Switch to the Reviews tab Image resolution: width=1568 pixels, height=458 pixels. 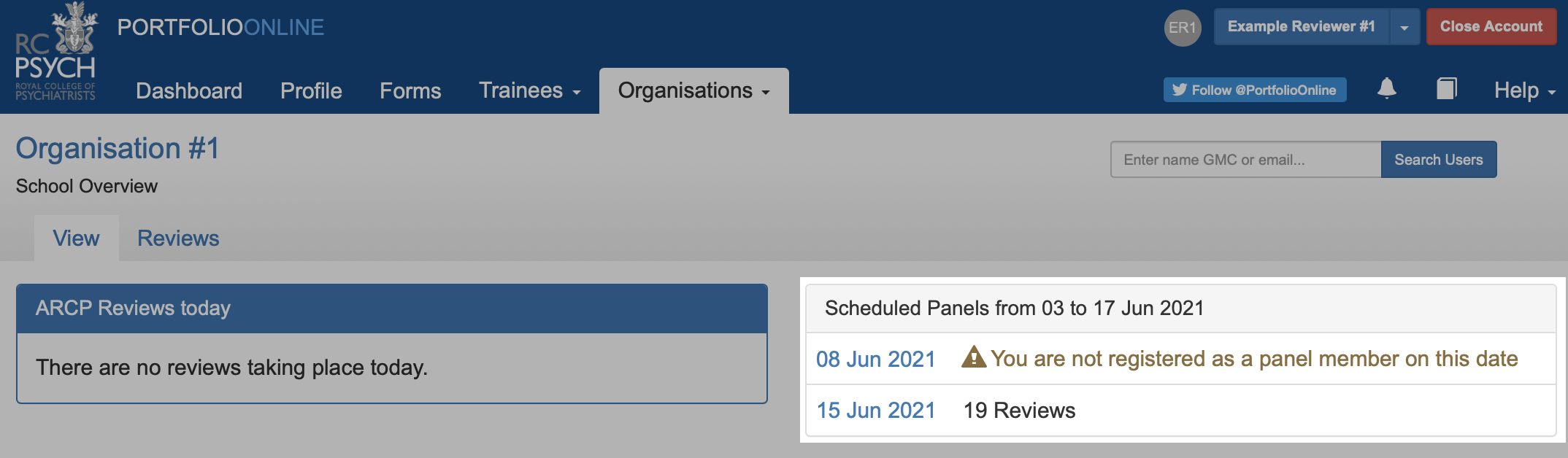pos(178,238)
